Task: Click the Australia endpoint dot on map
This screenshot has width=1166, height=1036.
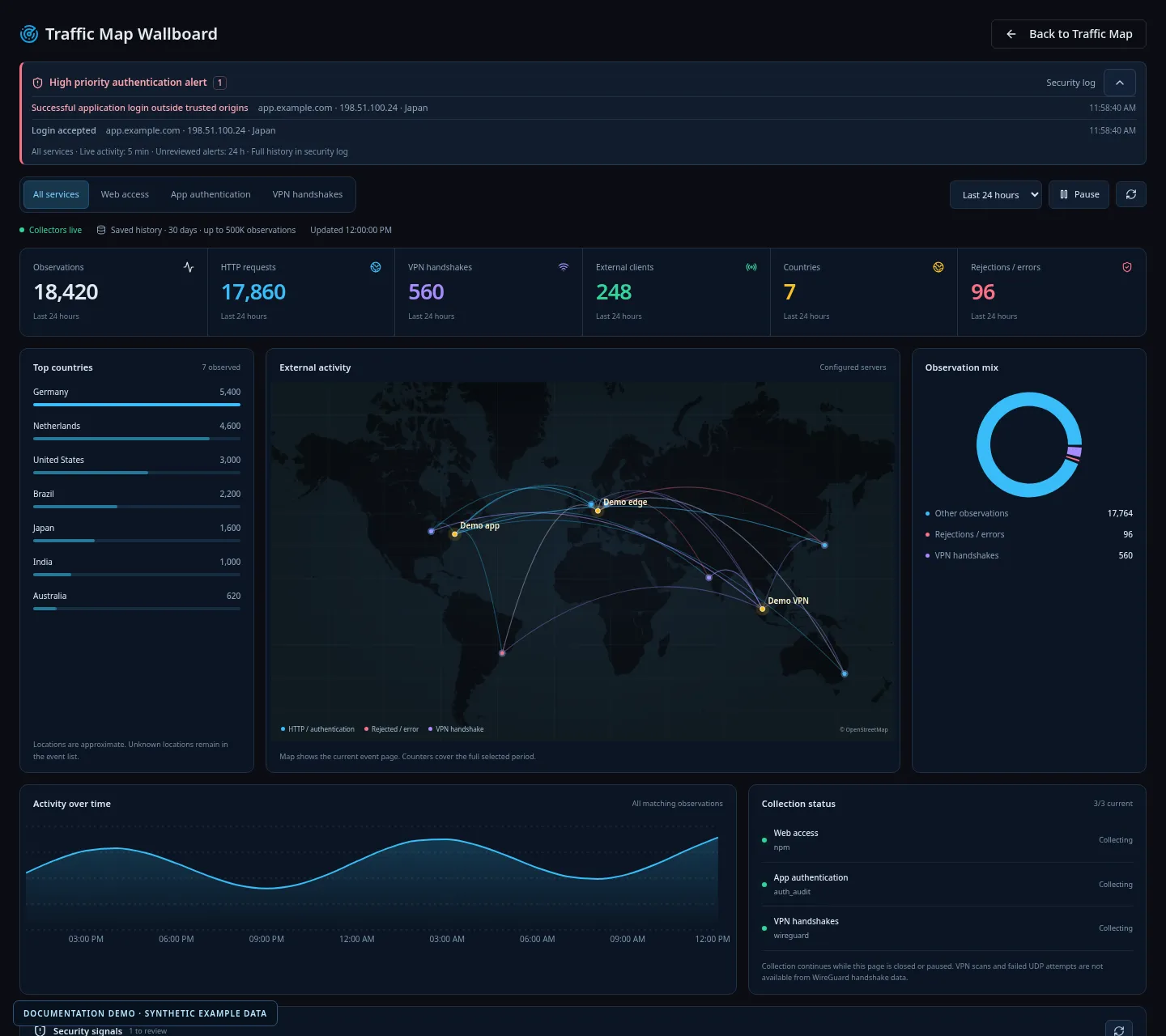Action: pyautogui.click(x=845, y=673)
